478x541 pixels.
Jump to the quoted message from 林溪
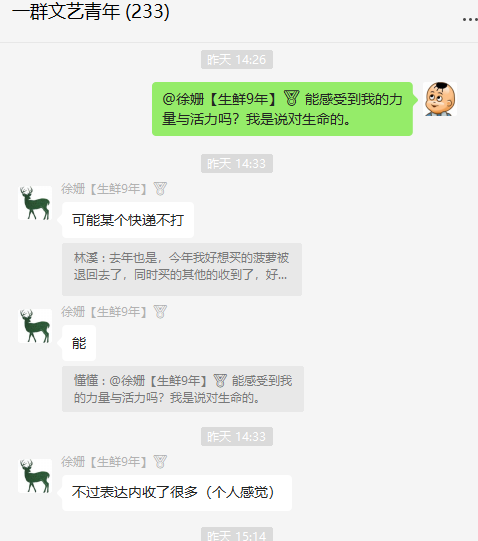pyautogui.click(x=182, y=269)
